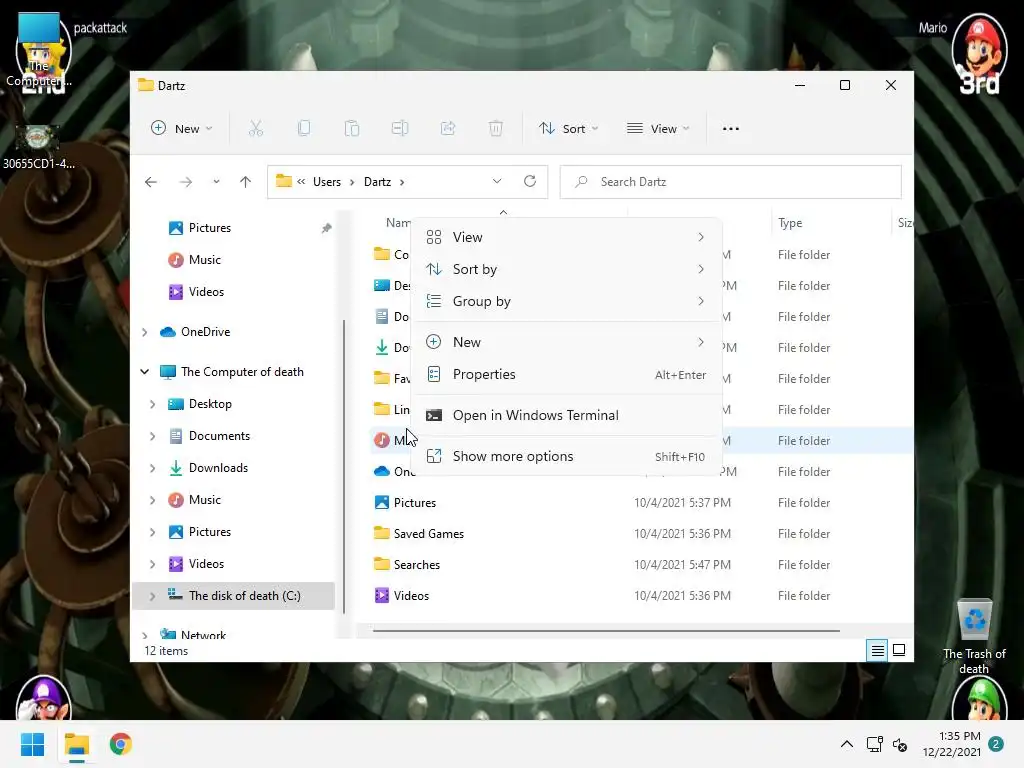Screen dimensions: 1024x768
Task: Open Group by submenu in context menu
Action: (566, 301)
